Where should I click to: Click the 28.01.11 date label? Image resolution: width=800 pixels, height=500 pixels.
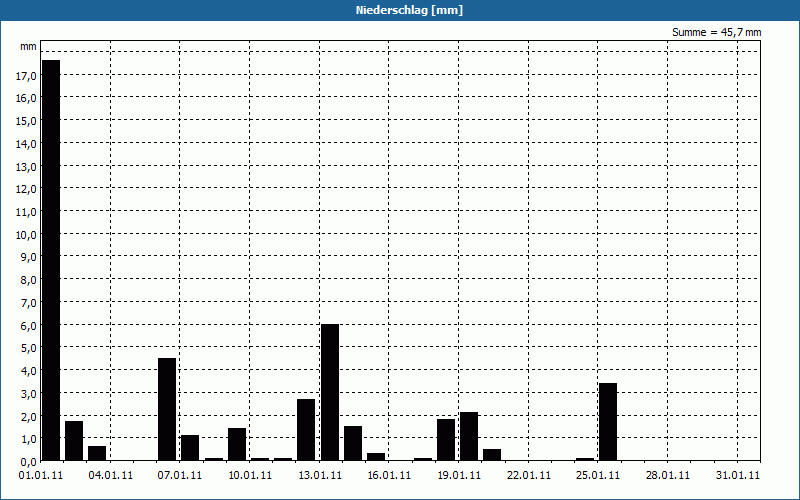(667, 475)
